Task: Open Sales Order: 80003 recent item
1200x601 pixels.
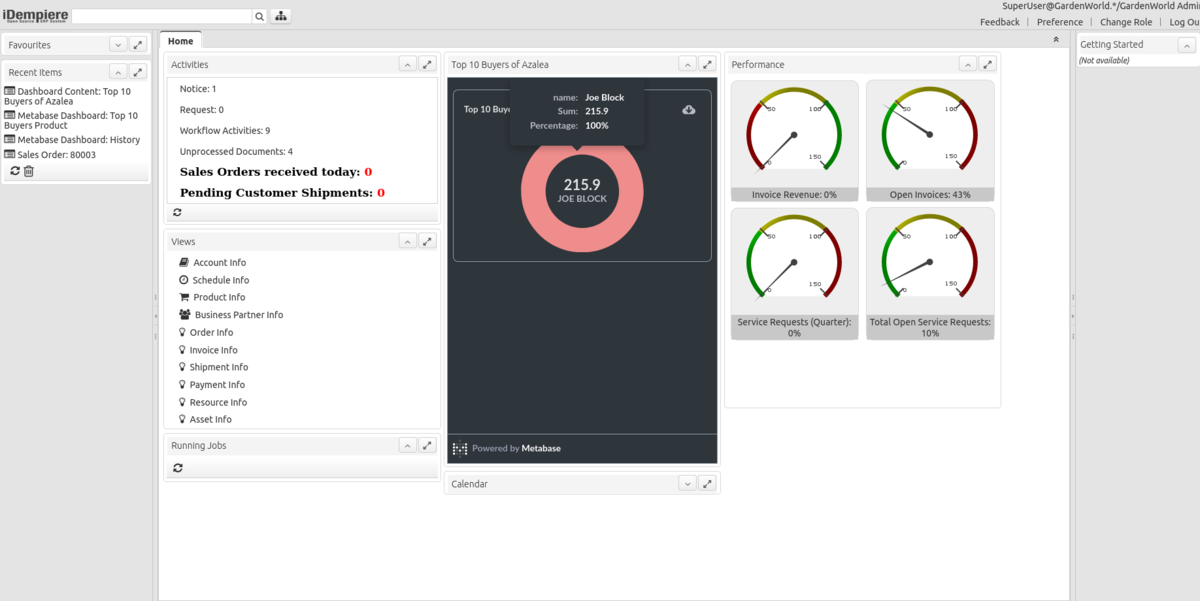Action: (x=56, y=155)
